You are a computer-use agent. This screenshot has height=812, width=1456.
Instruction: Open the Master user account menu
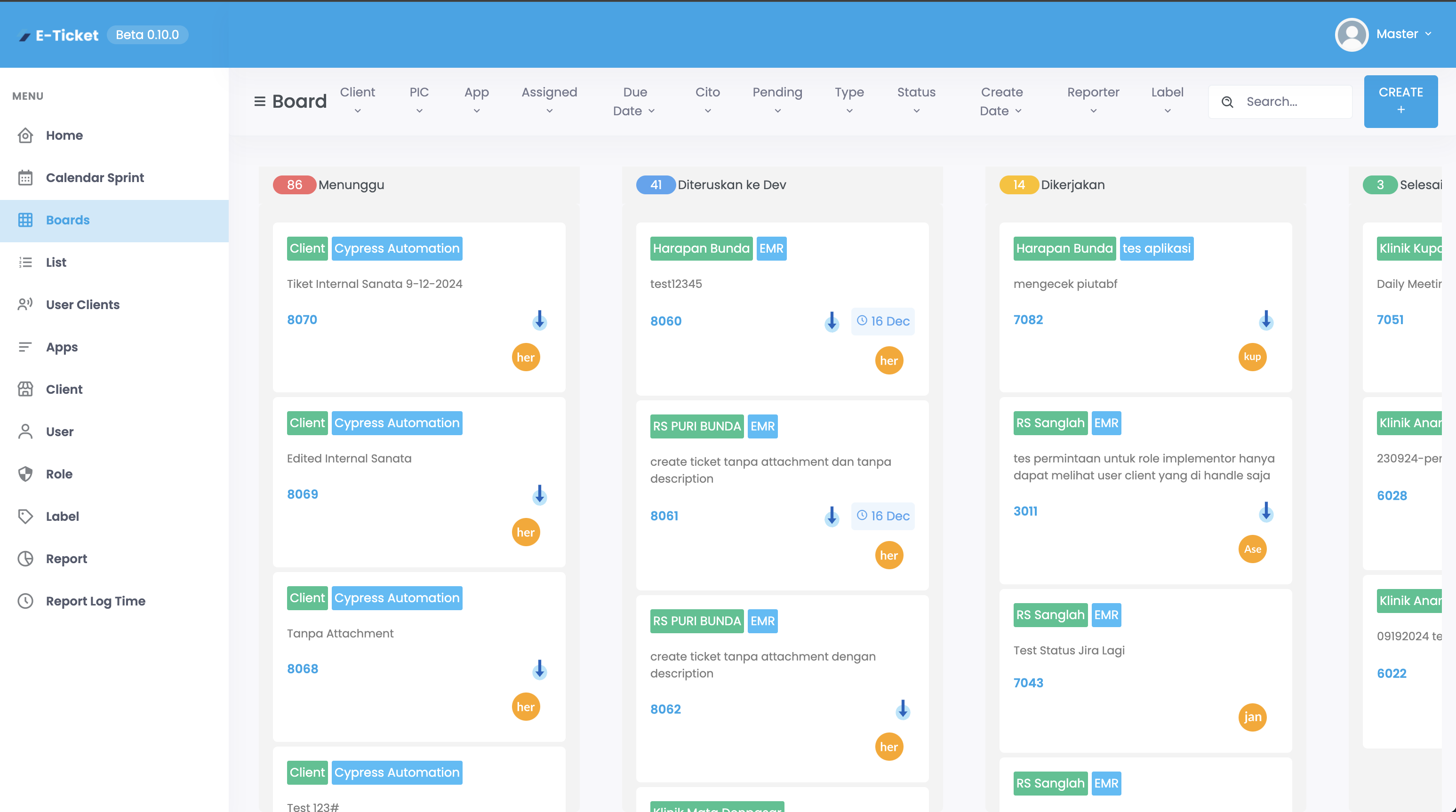1396,34
